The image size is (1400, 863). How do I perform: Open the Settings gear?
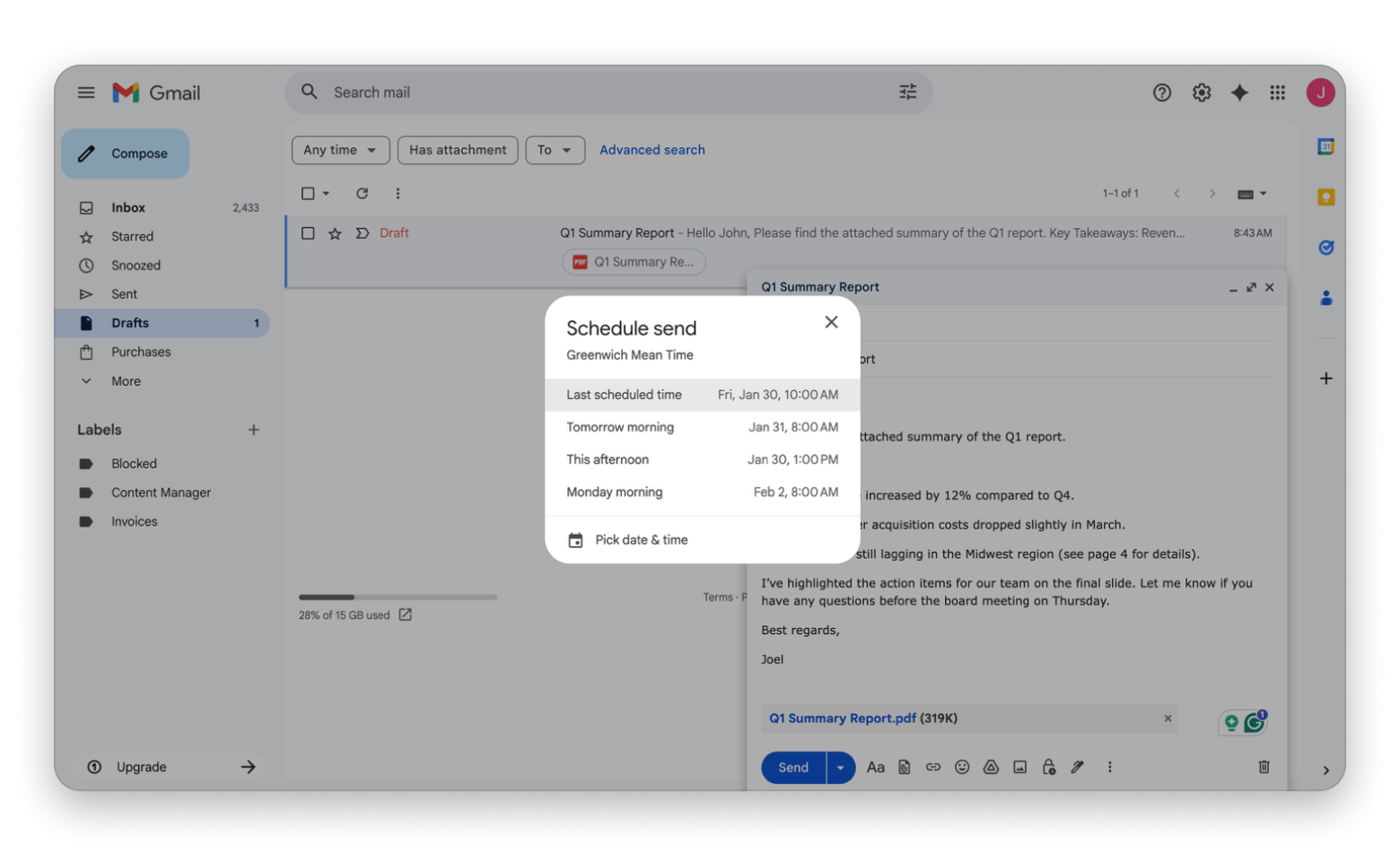click(1201, 92)
